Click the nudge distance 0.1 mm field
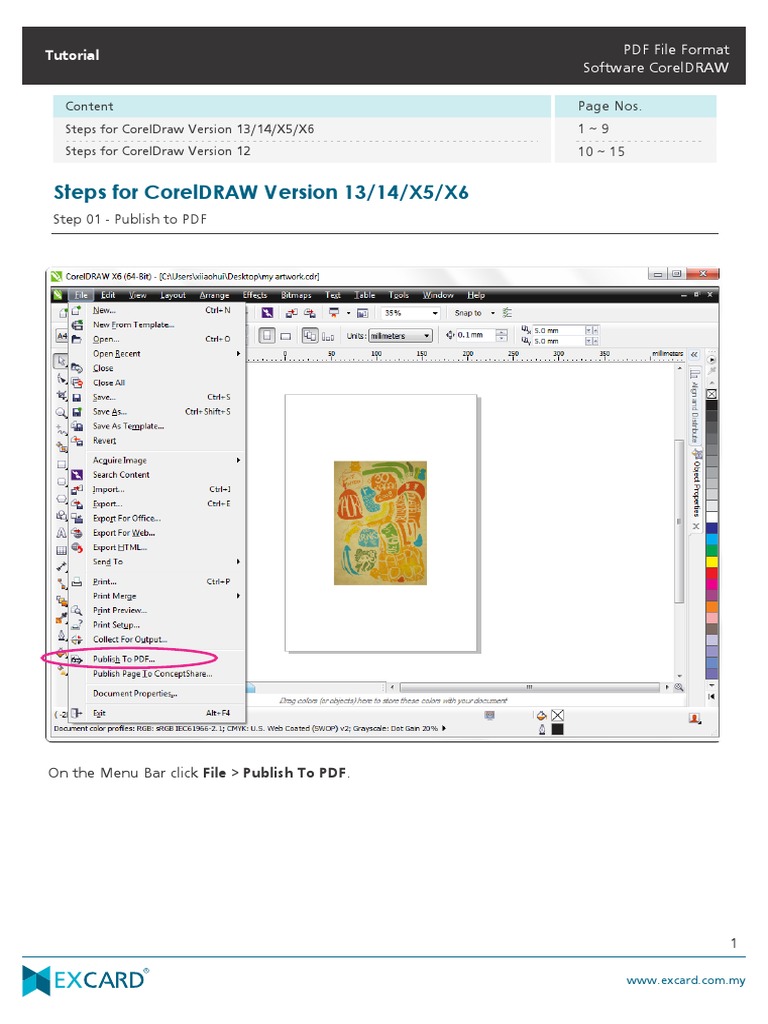This screenshot has height=1024, width=768. coord(475,335)
